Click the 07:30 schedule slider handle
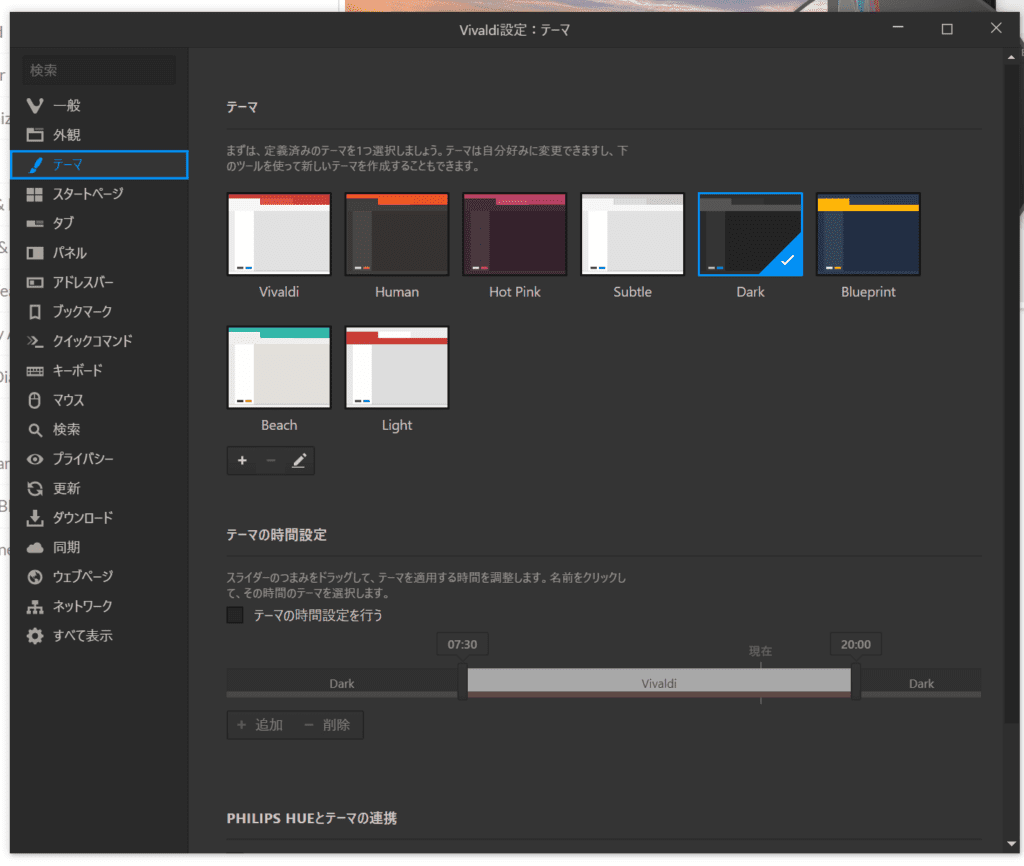 coord(462,681)
